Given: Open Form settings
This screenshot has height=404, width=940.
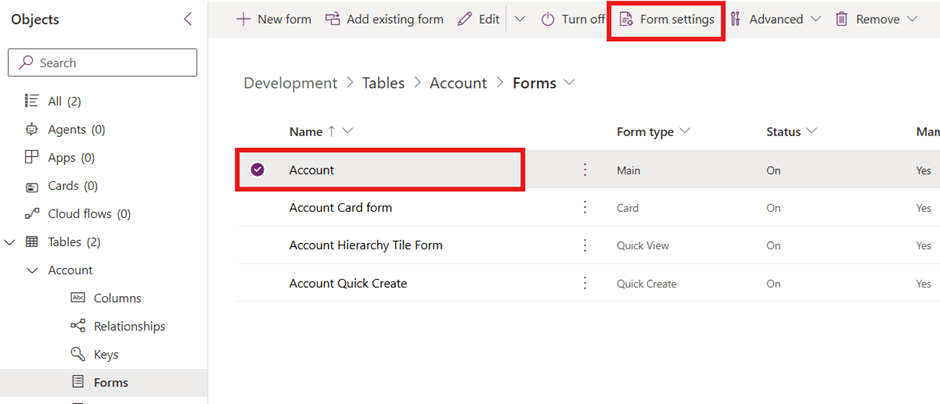Looking at the screenshot, I should [667, 19].
